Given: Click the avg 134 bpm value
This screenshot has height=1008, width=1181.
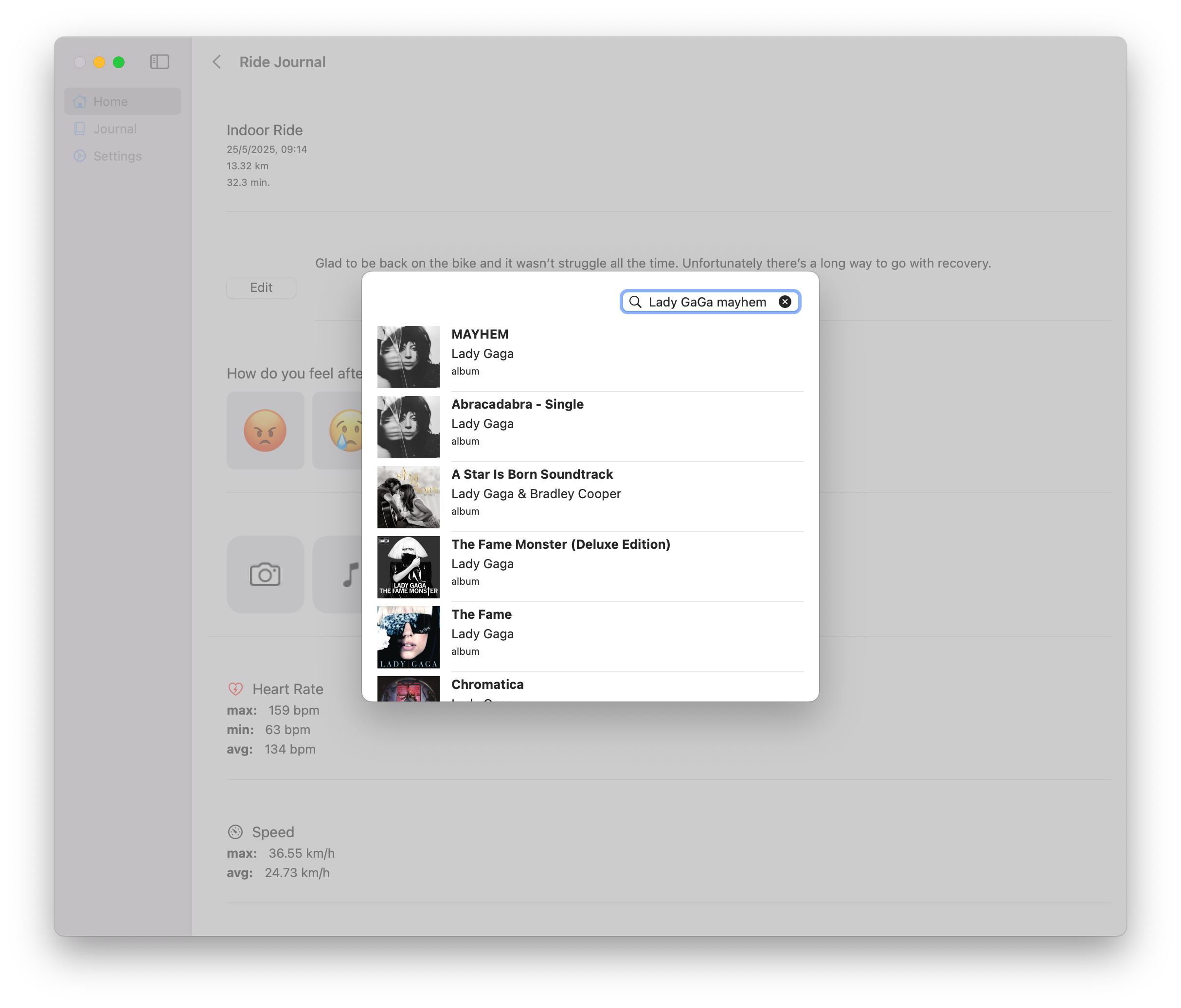Looking at the screenshot, I should coord(289,749).
